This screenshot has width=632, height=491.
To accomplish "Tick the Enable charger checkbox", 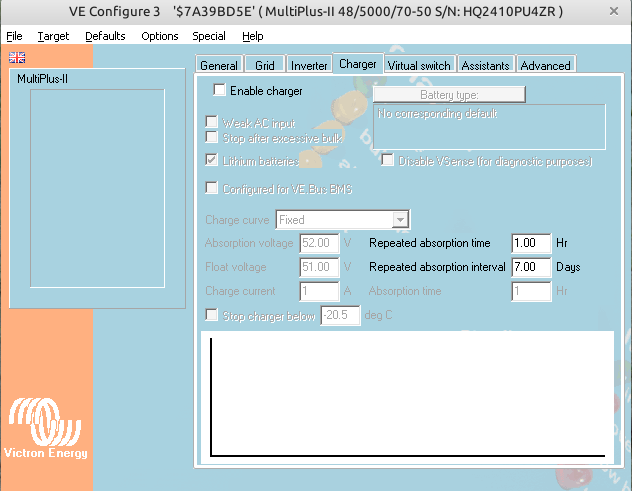I will (x=219, y=90).
